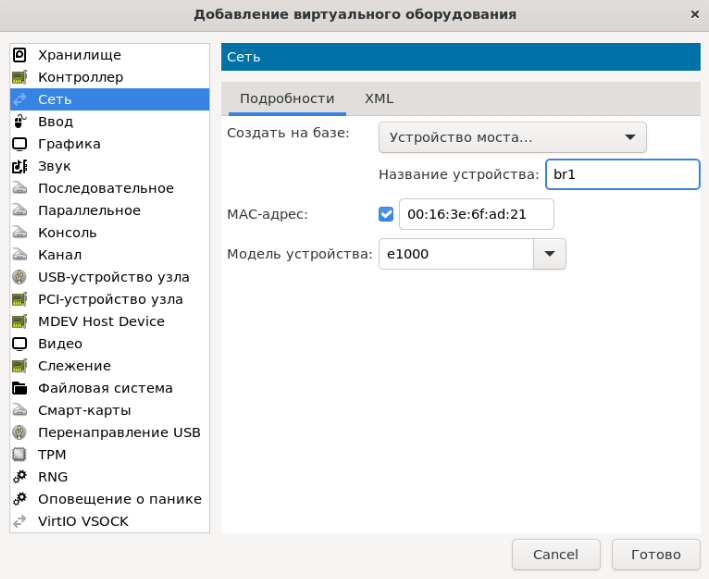
Task: Select Видео in the hardware list
Action: [60, 344]
